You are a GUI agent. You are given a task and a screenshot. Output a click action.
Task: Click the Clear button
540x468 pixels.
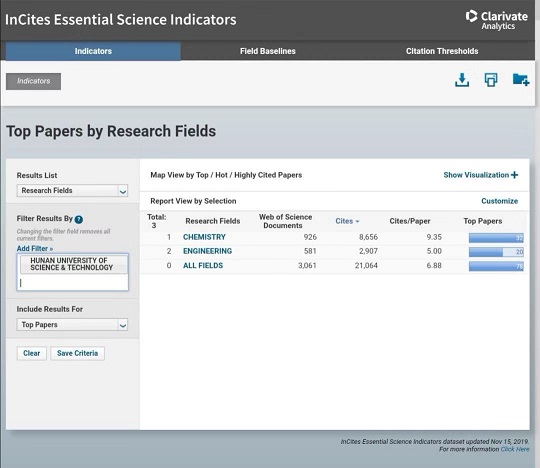click(32, 353)
